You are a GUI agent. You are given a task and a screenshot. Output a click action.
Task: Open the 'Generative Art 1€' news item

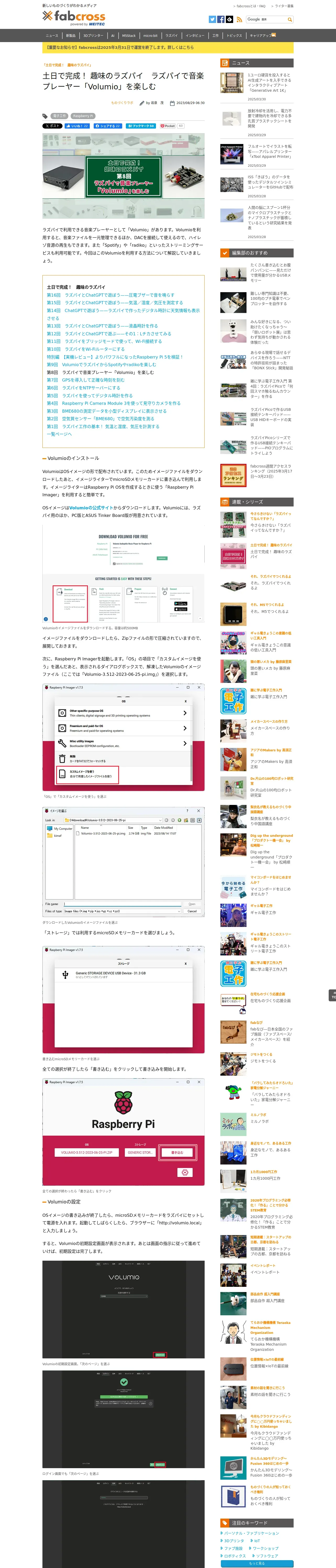pos(270,83)
